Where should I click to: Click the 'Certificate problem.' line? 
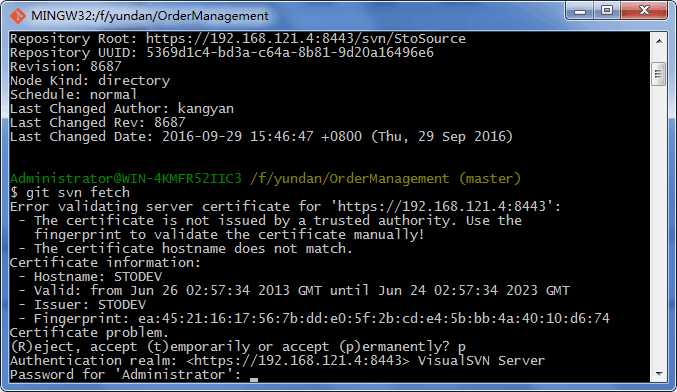(x=89, y=332)
